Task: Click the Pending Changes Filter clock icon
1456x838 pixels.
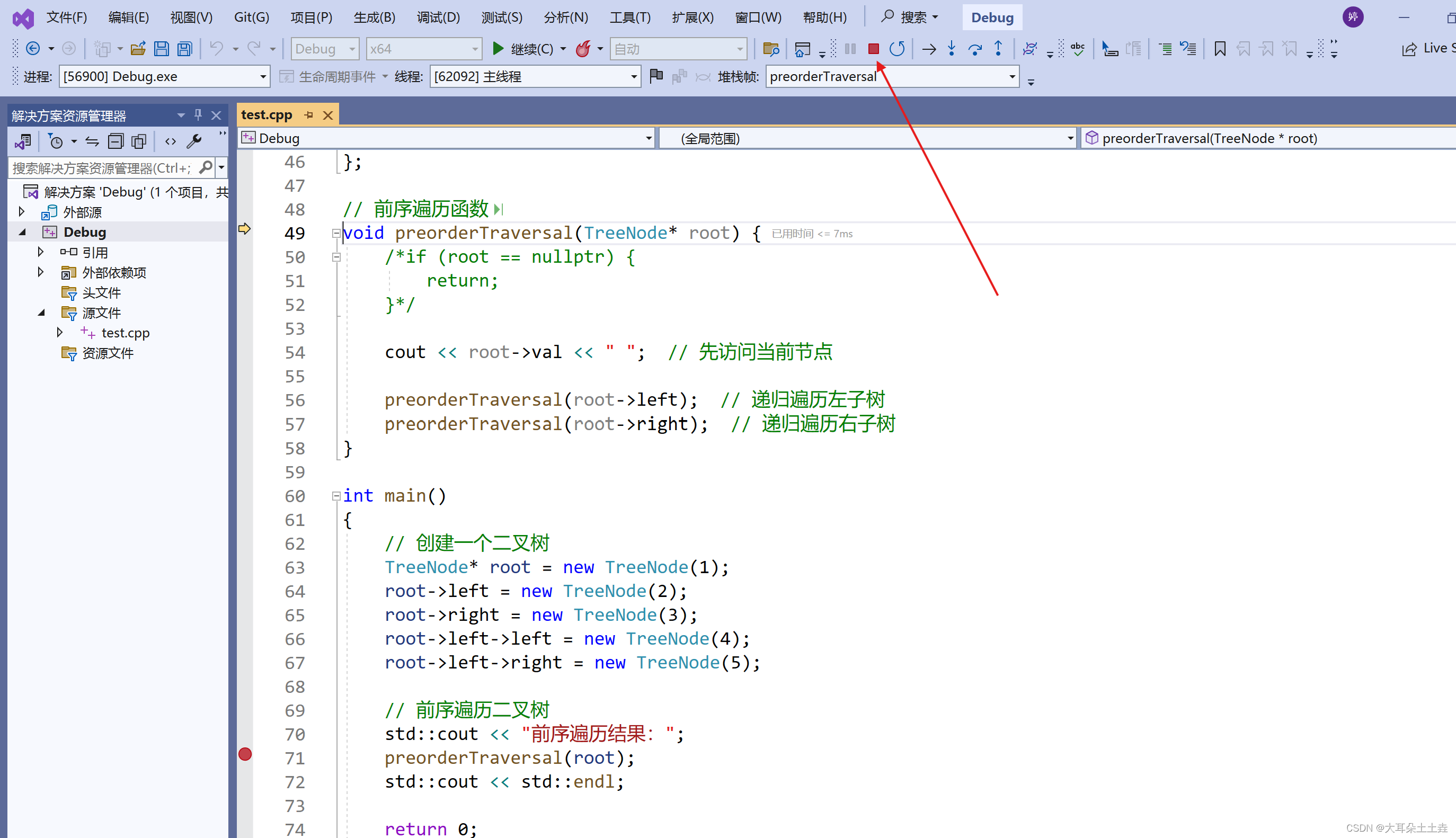Action: click(56, 141)
